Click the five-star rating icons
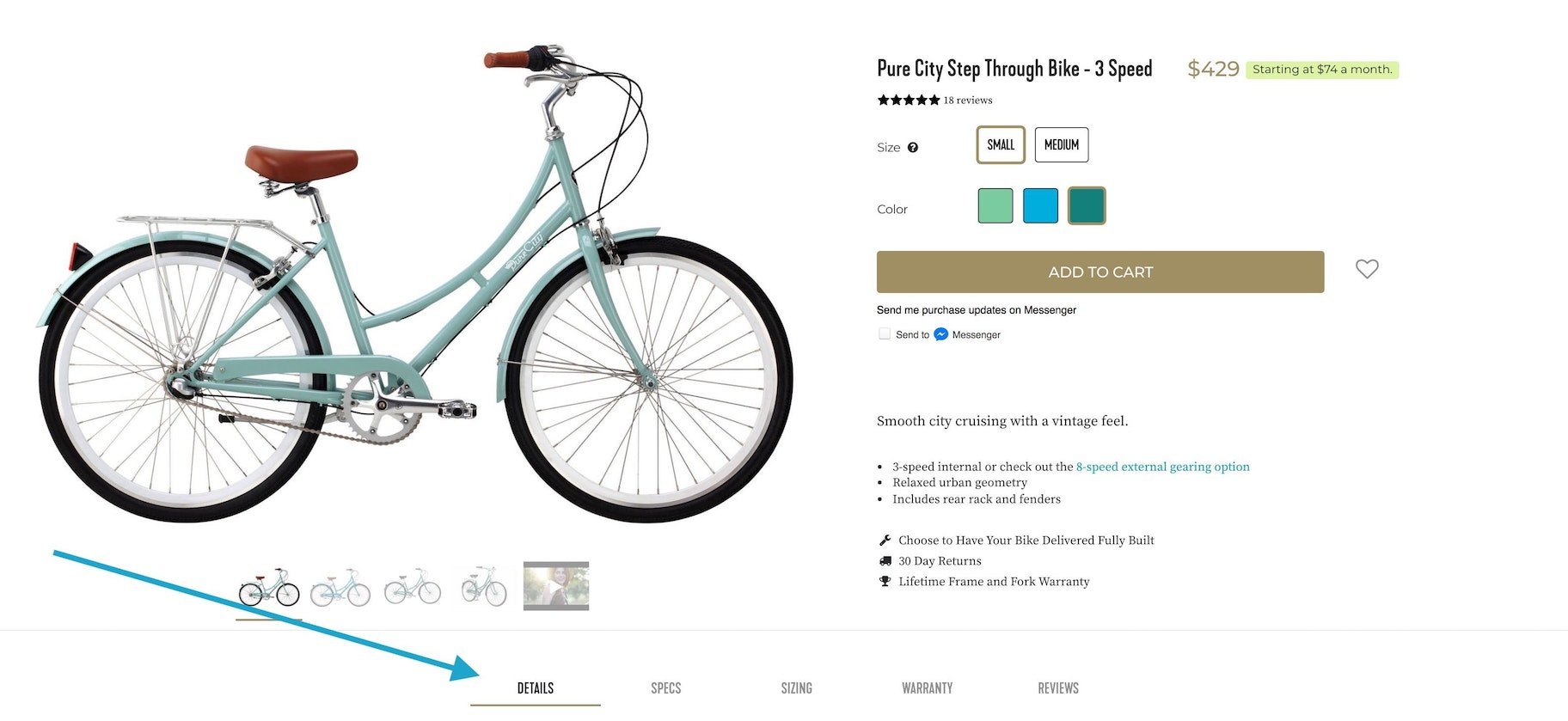The height and width of the screenshot is (721, 1568). point(908,101)
